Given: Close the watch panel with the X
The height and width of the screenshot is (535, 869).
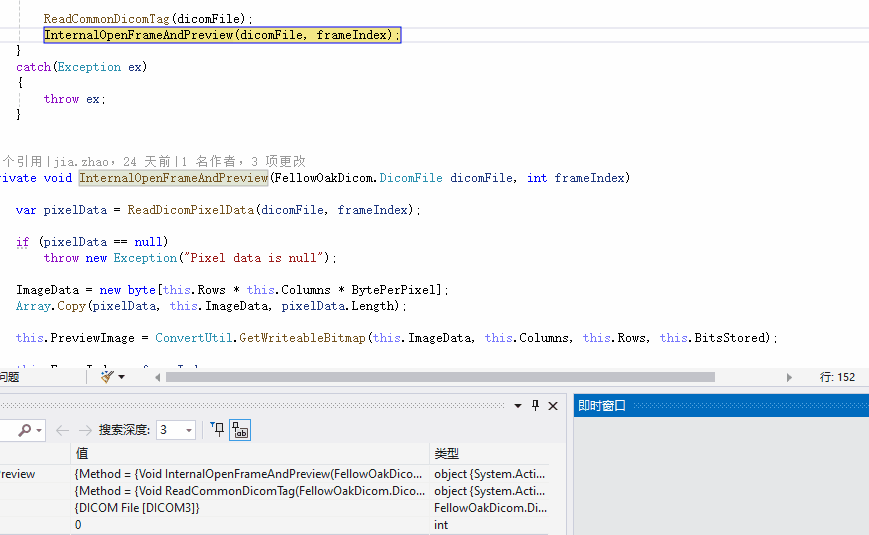Looking at the screenshot, I should click(x=553, y=406).
